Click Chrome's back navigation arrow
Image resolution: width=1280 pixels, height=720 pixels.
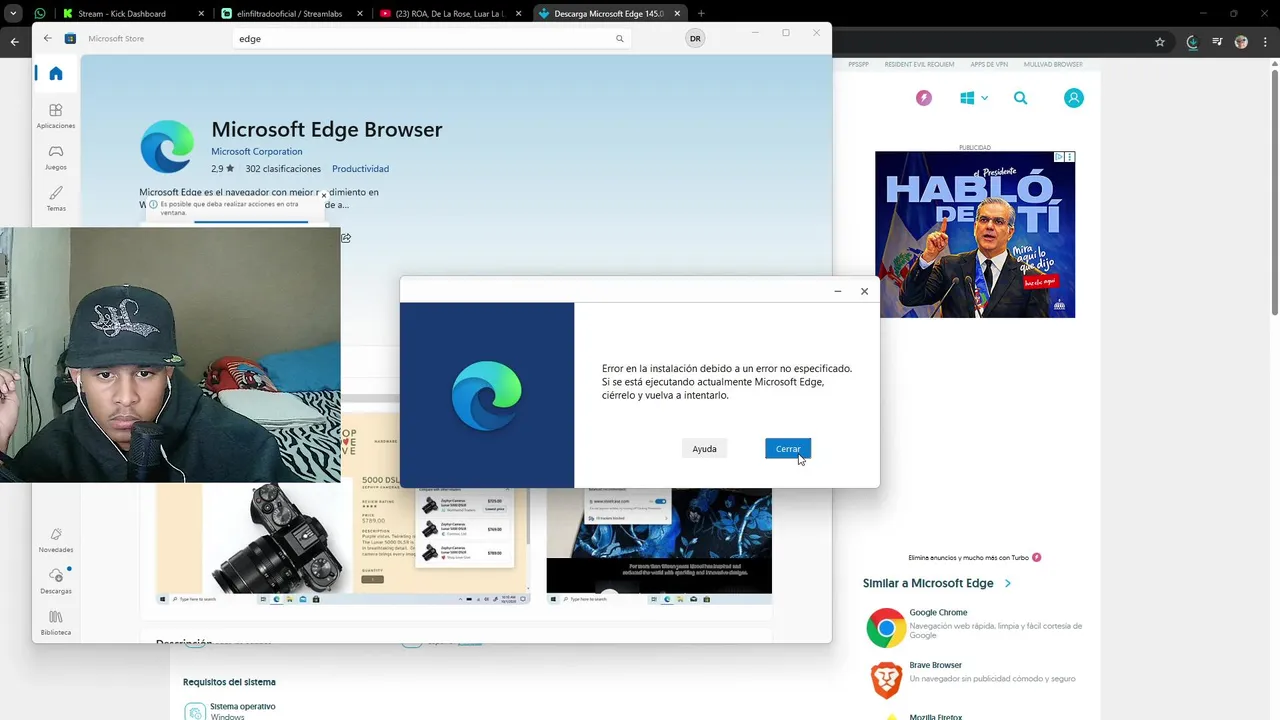[14, 42]
